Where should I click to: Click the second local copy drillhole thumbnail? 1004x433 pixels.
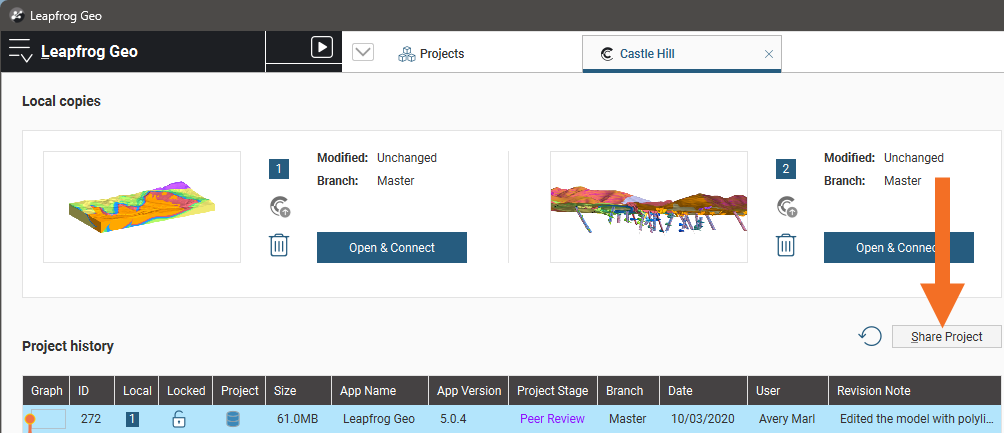[x=648, y=207]
